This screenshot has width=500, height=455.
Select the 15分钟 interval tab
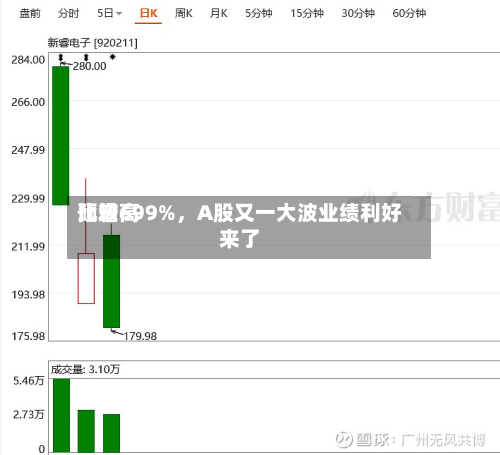[x=307, y=13]
